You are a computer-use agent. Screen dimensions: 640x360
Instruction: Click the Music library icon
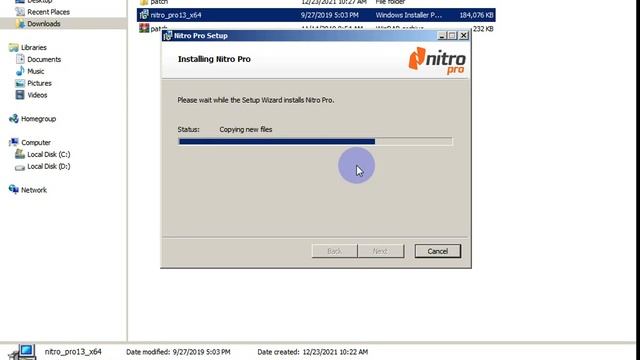tap(20, 71)
